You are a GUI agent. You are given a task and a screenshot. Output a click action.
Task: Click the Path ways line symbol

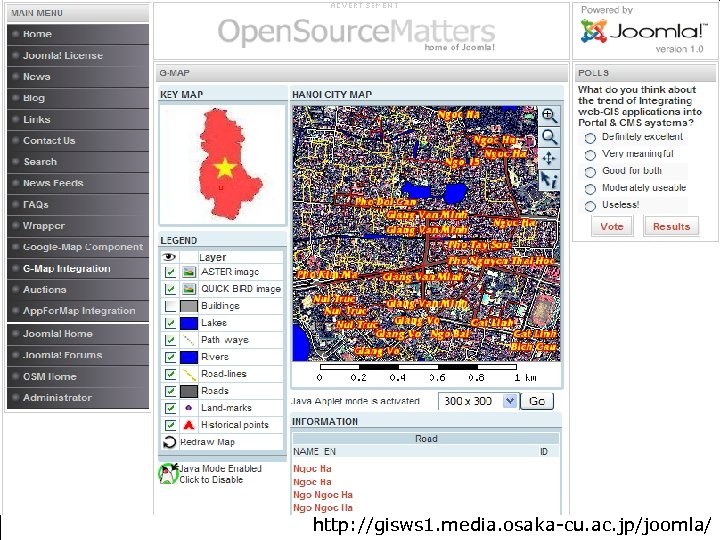189,340
